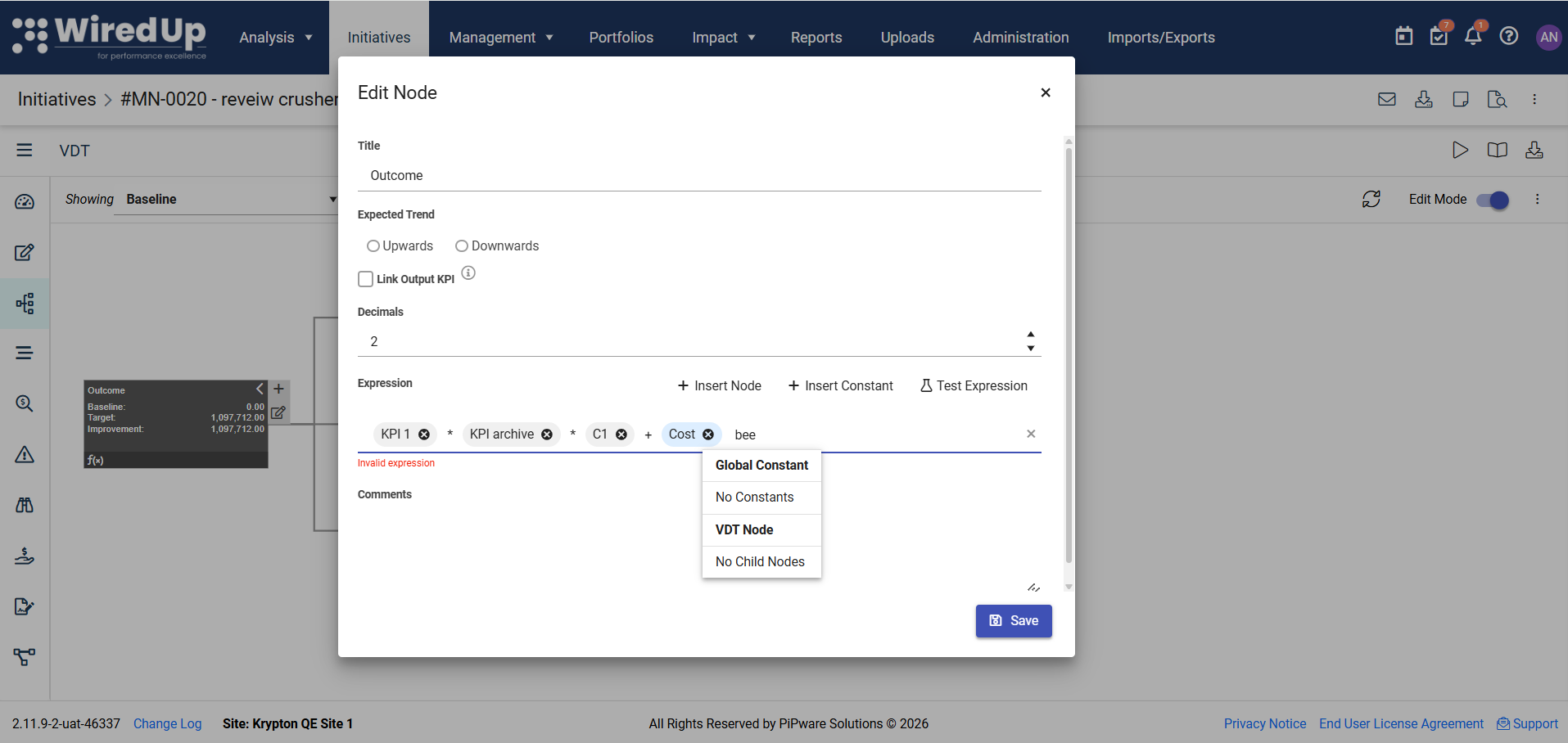Image resolution: width=1568 pixels, height=743 pixels.
Task: Remove the KPI 1 chip from expression
Action: point(424,435)
